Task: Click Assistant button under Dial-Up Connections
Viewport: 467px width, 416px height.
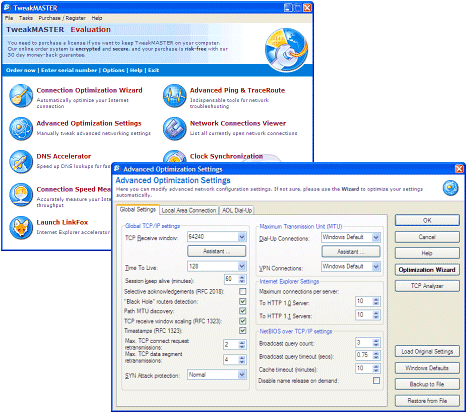Action: [351, 252]
